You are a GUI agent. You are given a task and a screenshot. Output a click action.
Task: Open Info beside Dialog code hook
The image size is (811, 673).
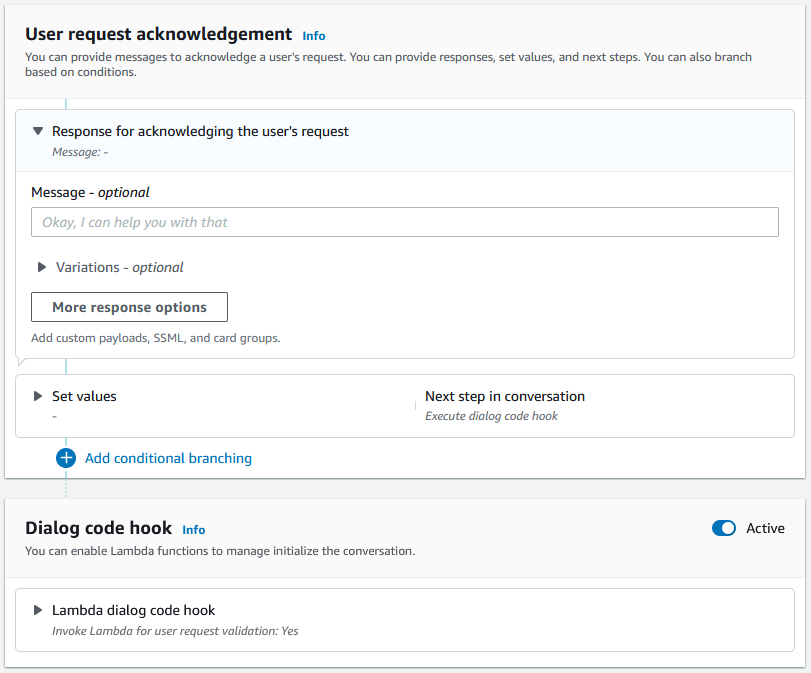(194, 529)
